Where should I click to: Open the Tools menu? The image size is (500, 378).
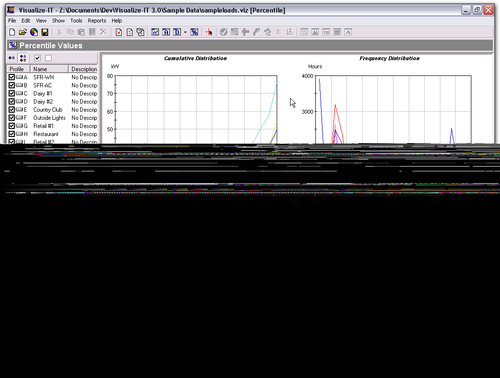pyautogui.click(x=76, y=21)
